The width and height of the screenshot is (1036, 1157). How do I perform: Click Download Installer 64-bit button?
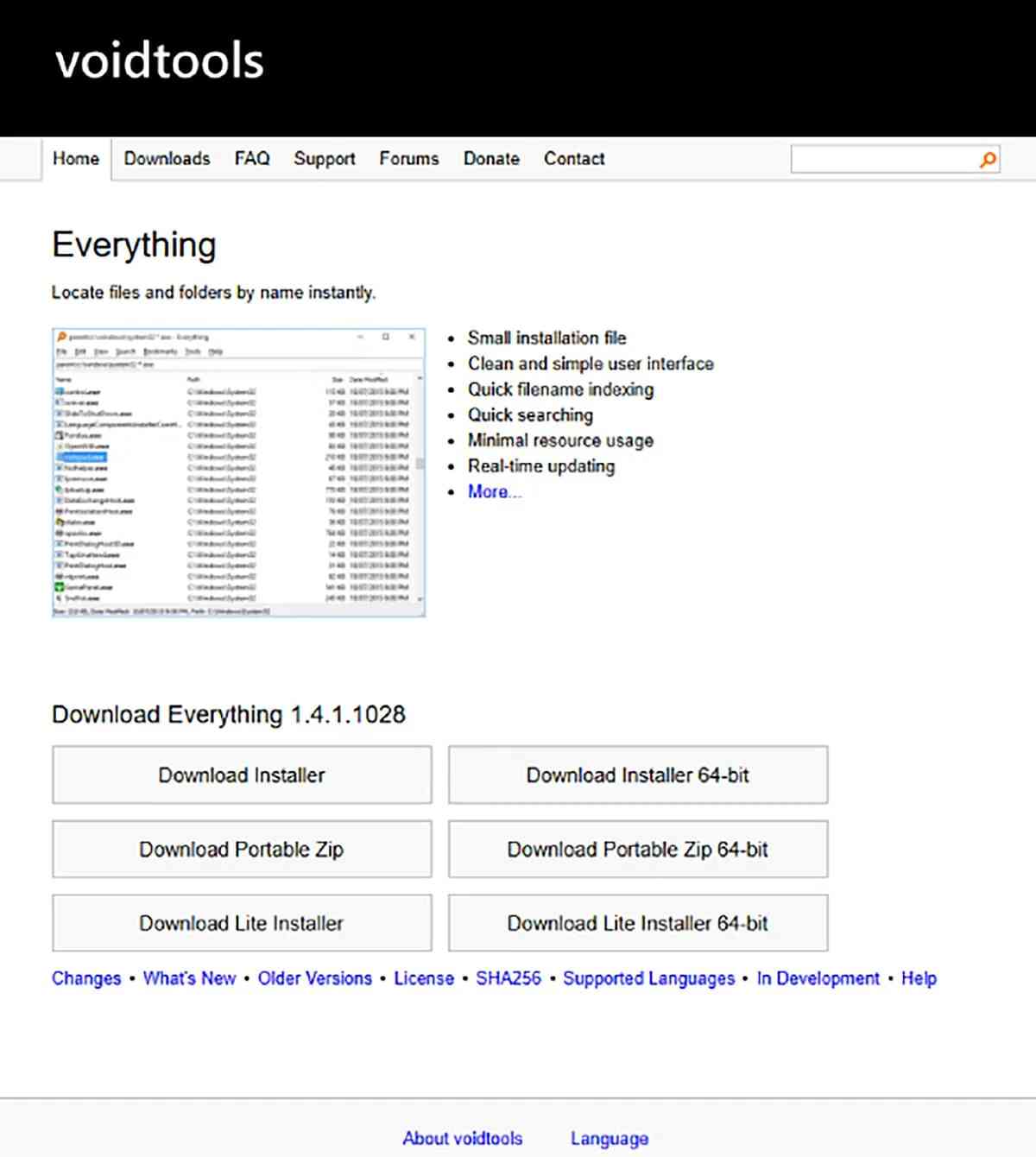coord(637,775)
